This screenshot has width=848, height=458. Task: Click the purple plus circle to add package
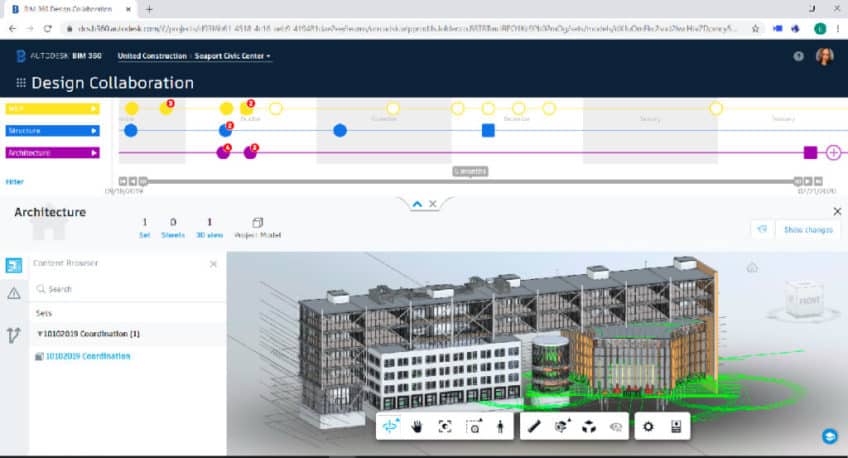(x=833, y=152)
